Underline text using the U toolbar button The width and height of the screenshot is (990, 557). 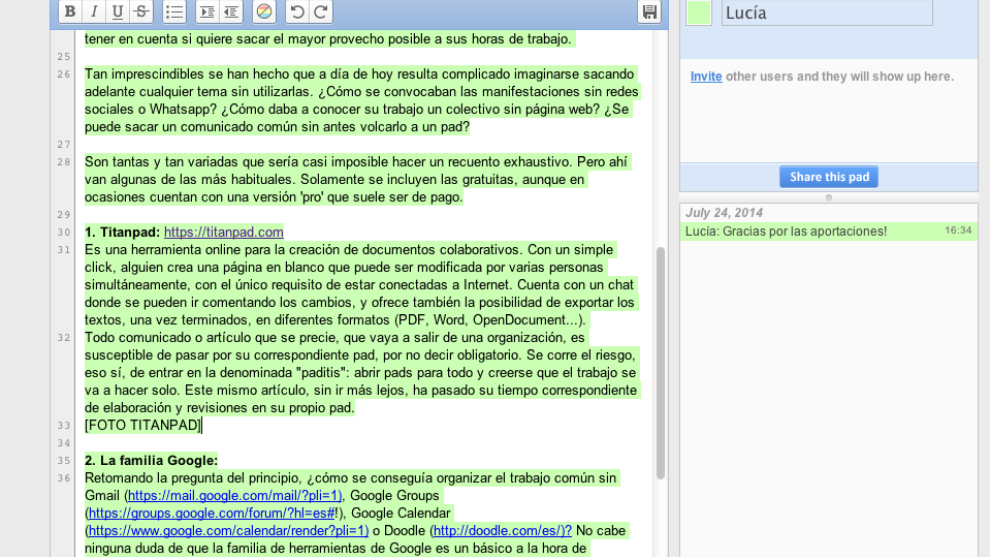(x=118, y=12)
